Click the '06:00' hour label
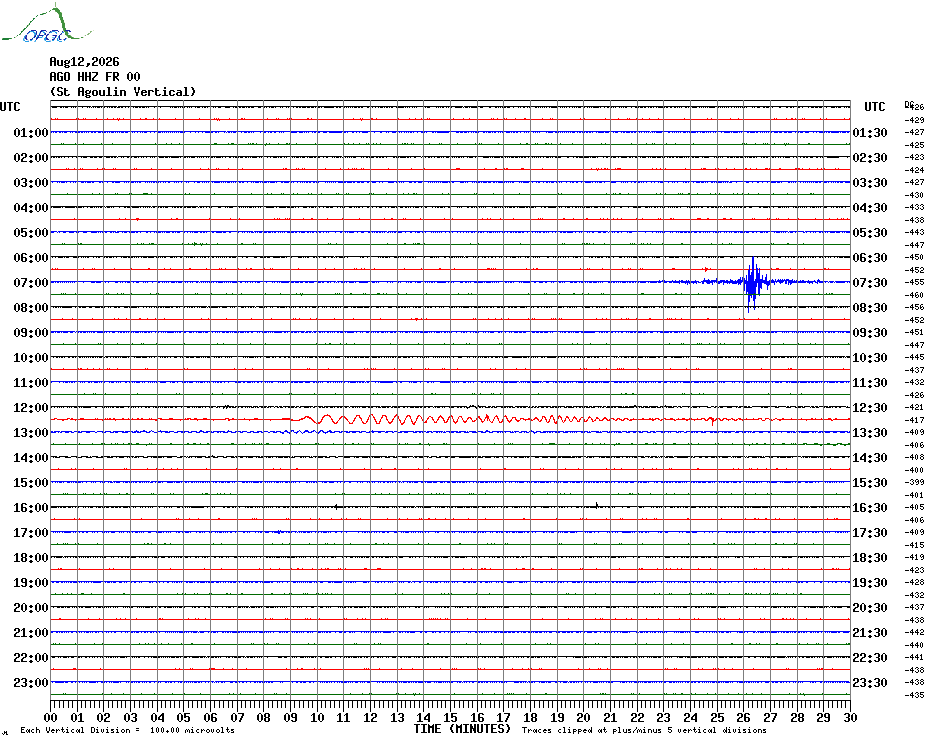930x744 pixels. click(x=31, y=257)
